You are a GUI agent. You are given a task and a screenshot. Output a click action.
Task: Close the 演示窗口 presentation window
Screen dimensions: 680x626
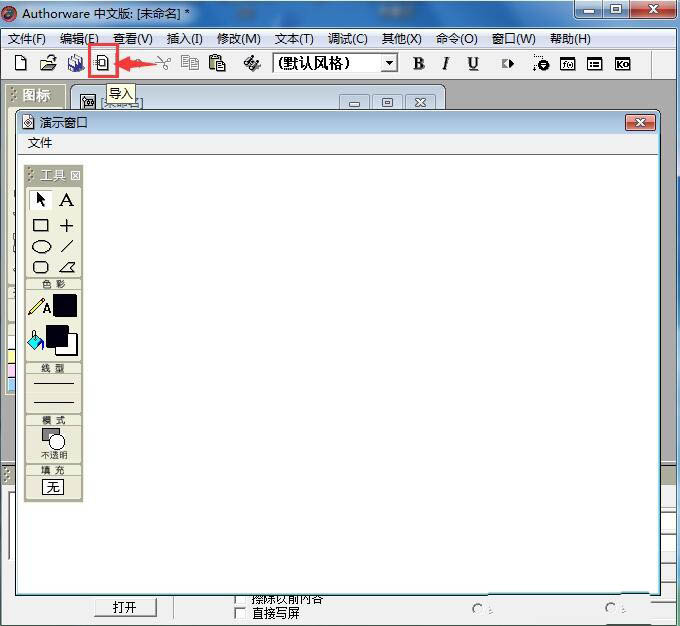click(x=640, y=123)
